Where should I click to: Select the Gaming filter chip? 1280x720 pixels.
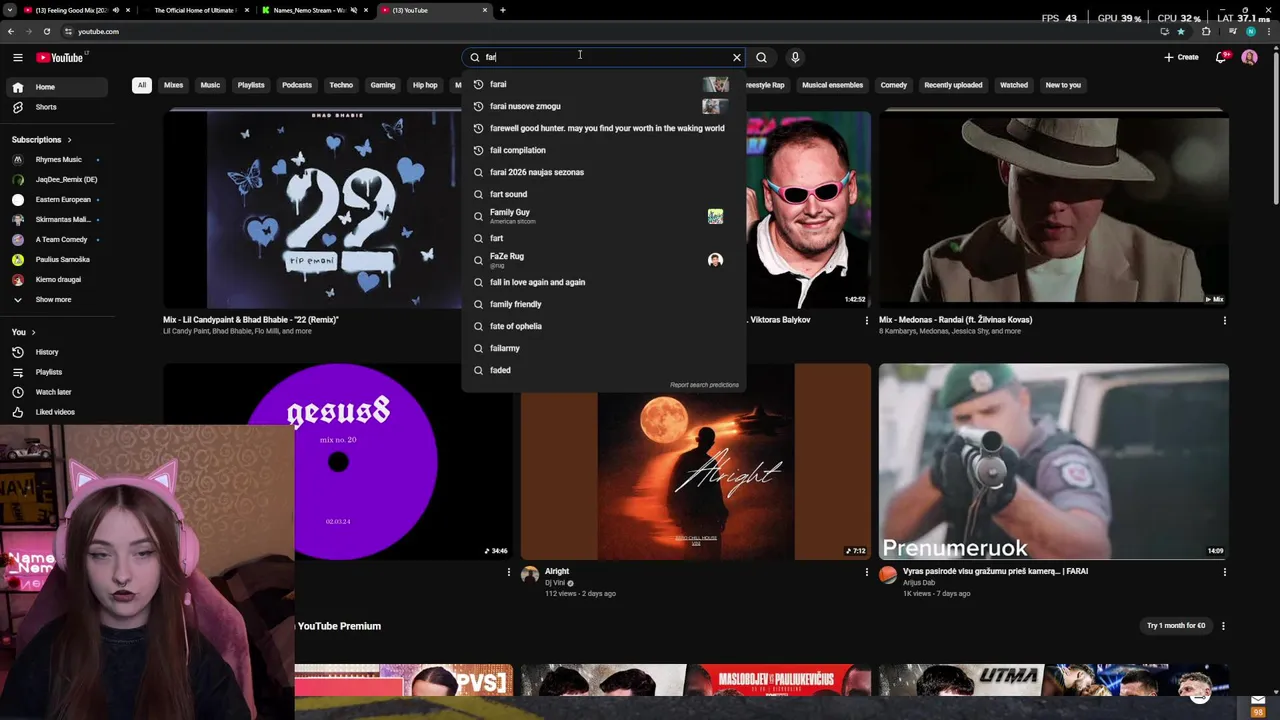coord(383,85)
